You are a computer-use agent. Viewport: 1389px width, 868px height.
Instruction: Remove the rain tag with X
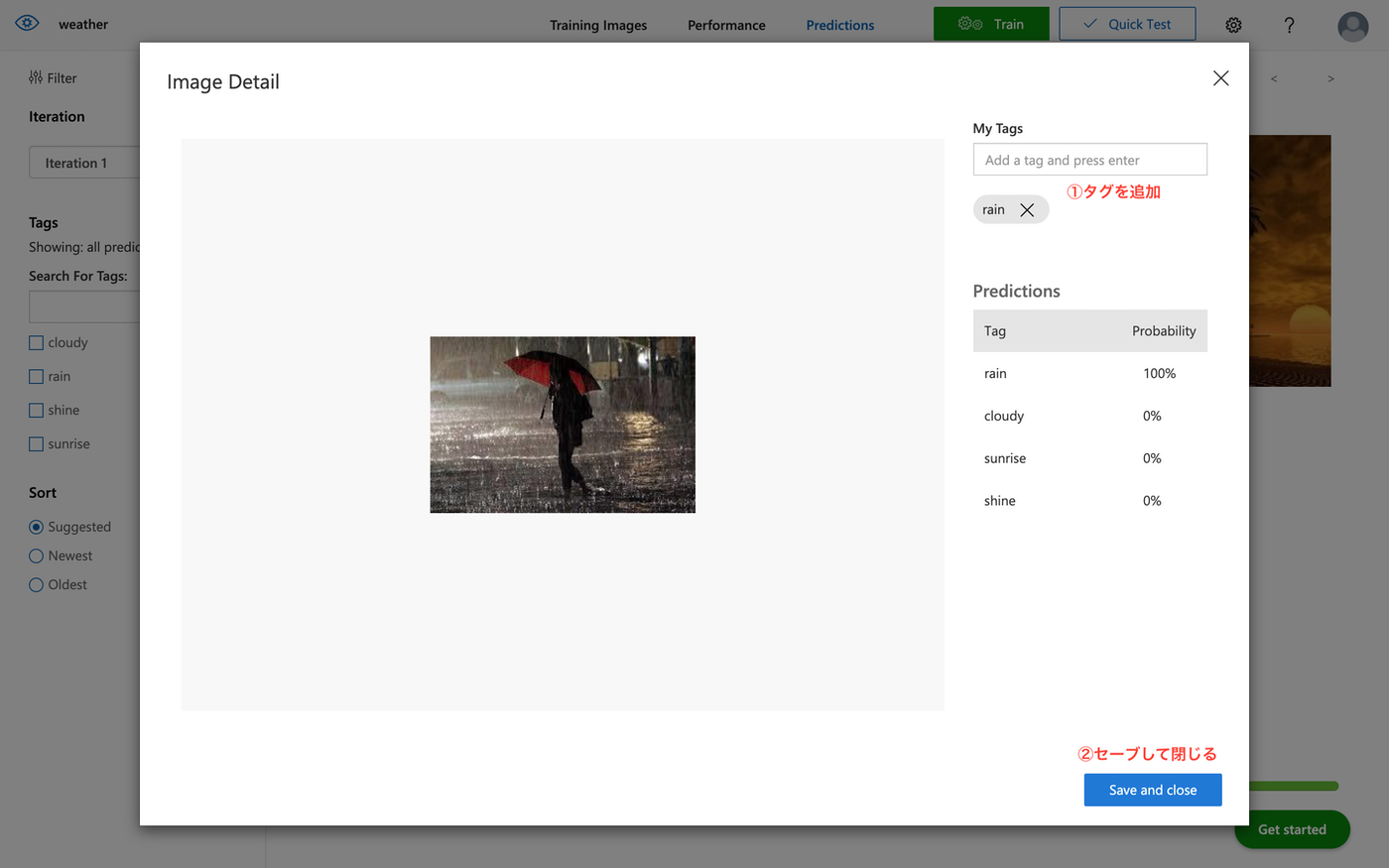pos(1027,209)
